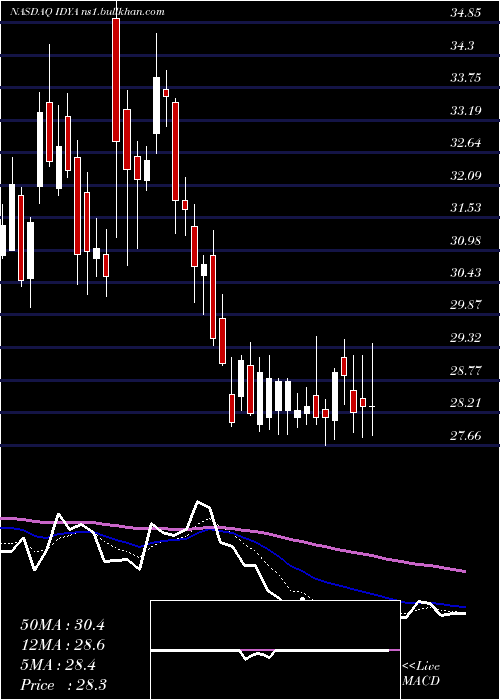This screenshot has width=500, height=700.
Task: Click the 33.19 price axis label
Action: pyautogui.click(x=466, y=111)
